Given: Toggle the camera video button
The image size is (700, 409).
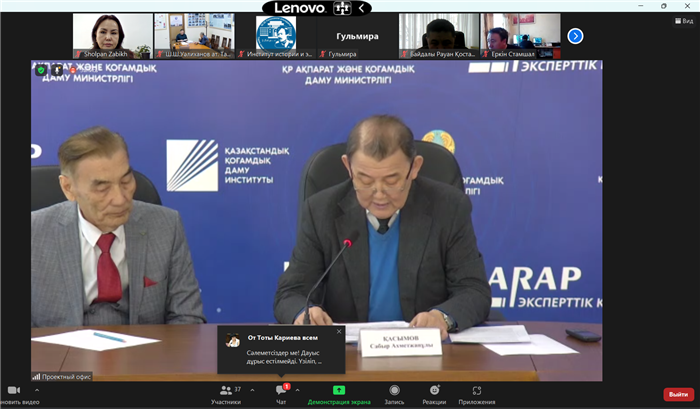Looking at the screenshot, I should point(14,391).
